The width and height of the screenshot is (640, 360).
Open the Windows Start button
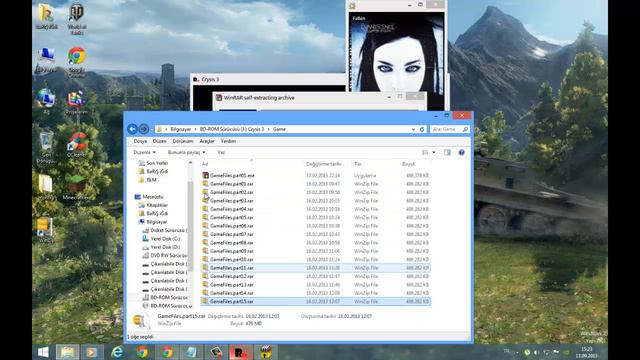coord(43,352)
